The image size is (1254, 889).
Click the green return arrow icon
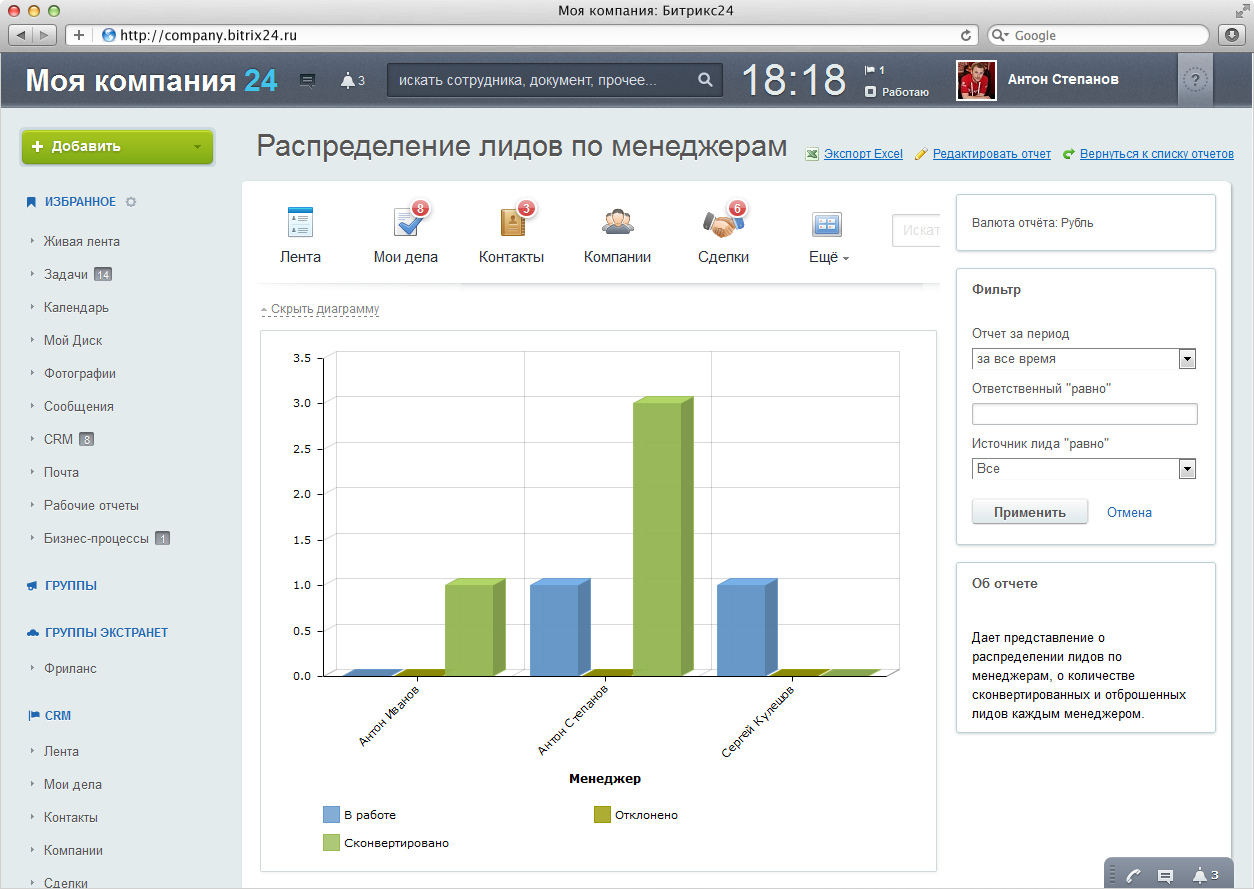coord(1069,154)
